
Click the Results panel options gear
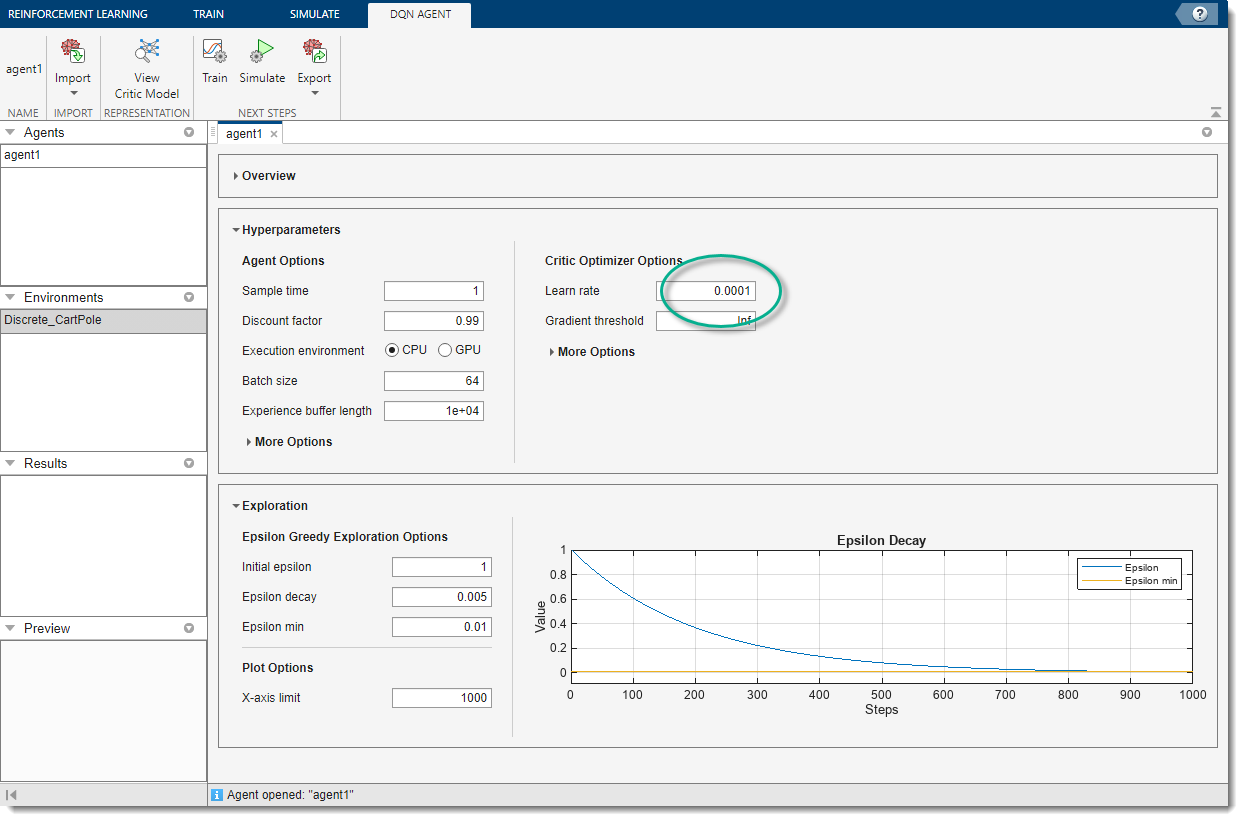pyautogui.click(x=189, y=463)
